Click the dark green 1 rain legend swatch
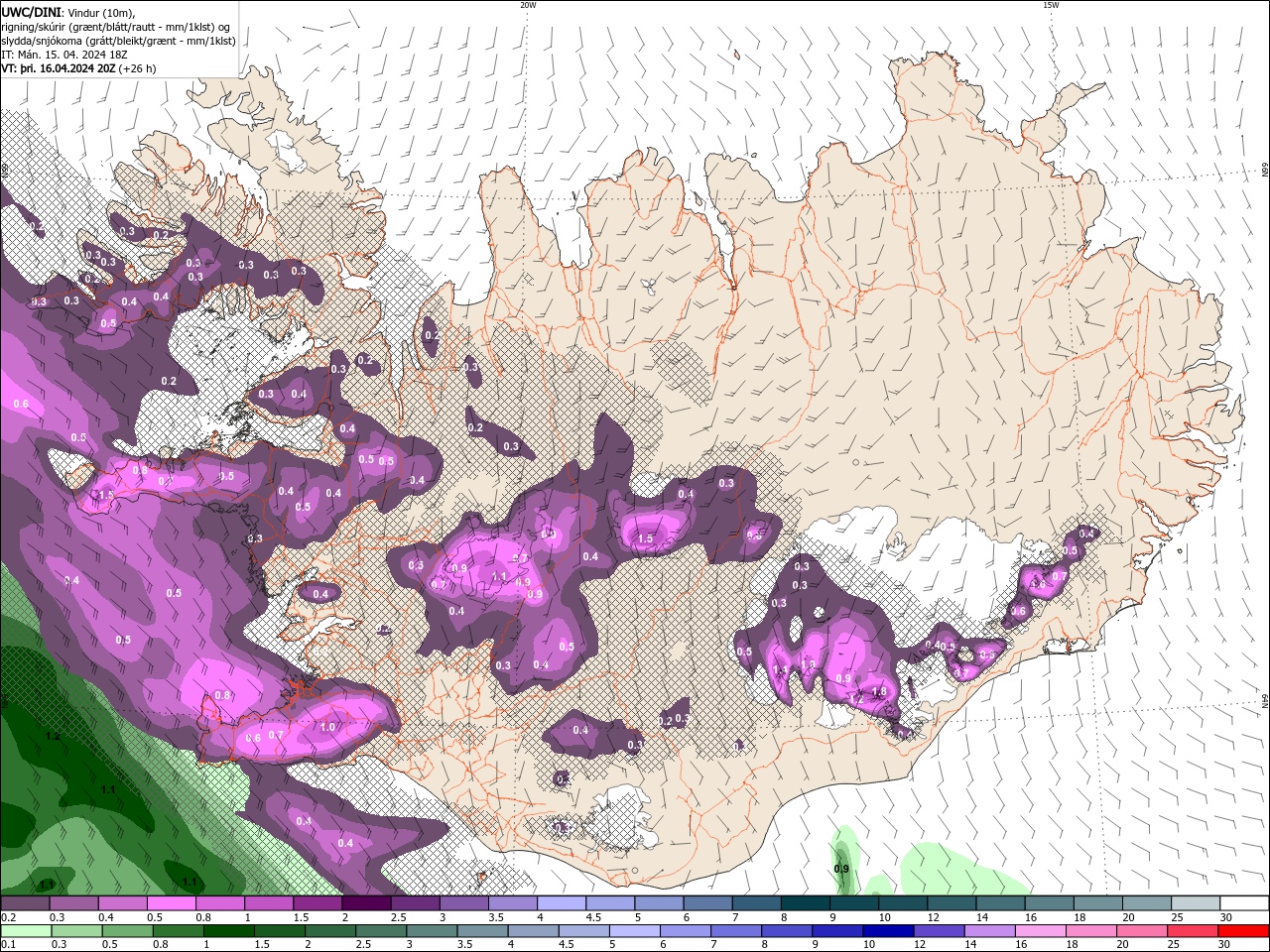The width and height of the screenshot is (1270, 952). click(x=228, y=931)
